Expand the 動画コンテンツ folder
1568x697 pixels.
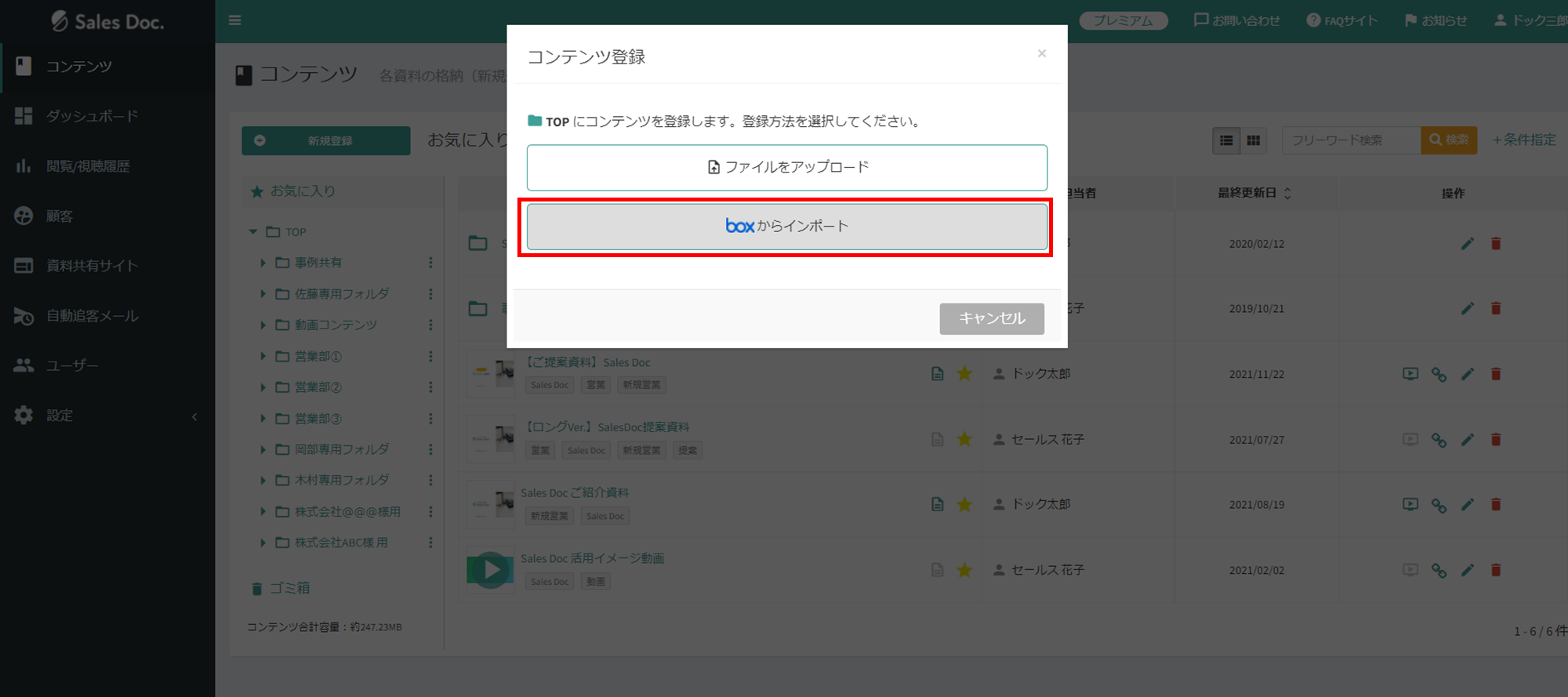pos(263,325)
